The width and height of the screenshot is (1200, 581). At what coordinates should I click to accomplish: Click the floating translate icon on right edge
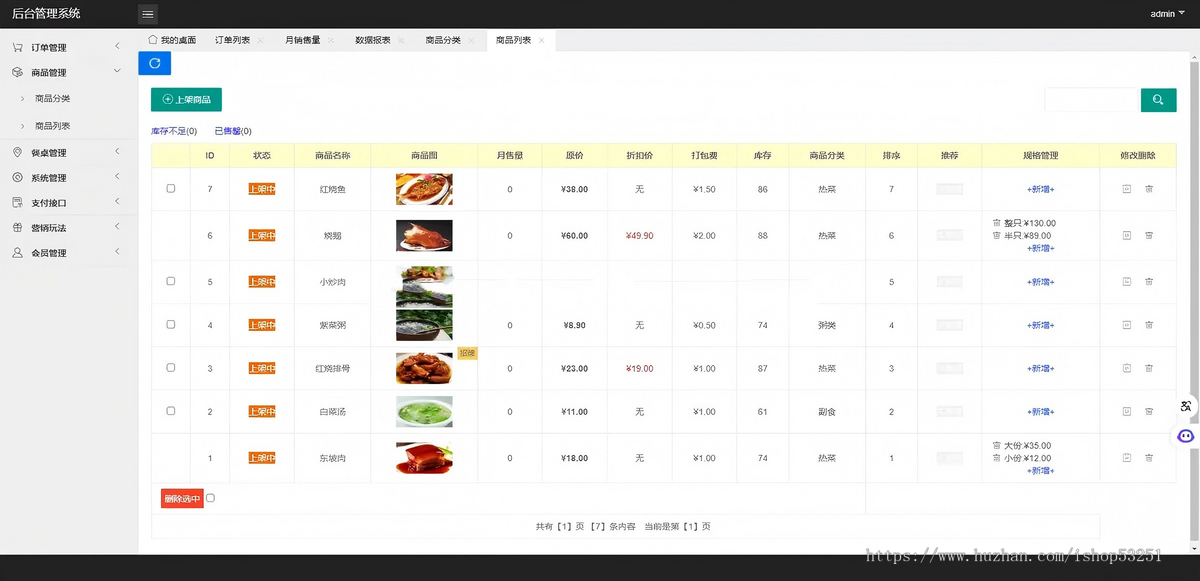[1186, 406]
